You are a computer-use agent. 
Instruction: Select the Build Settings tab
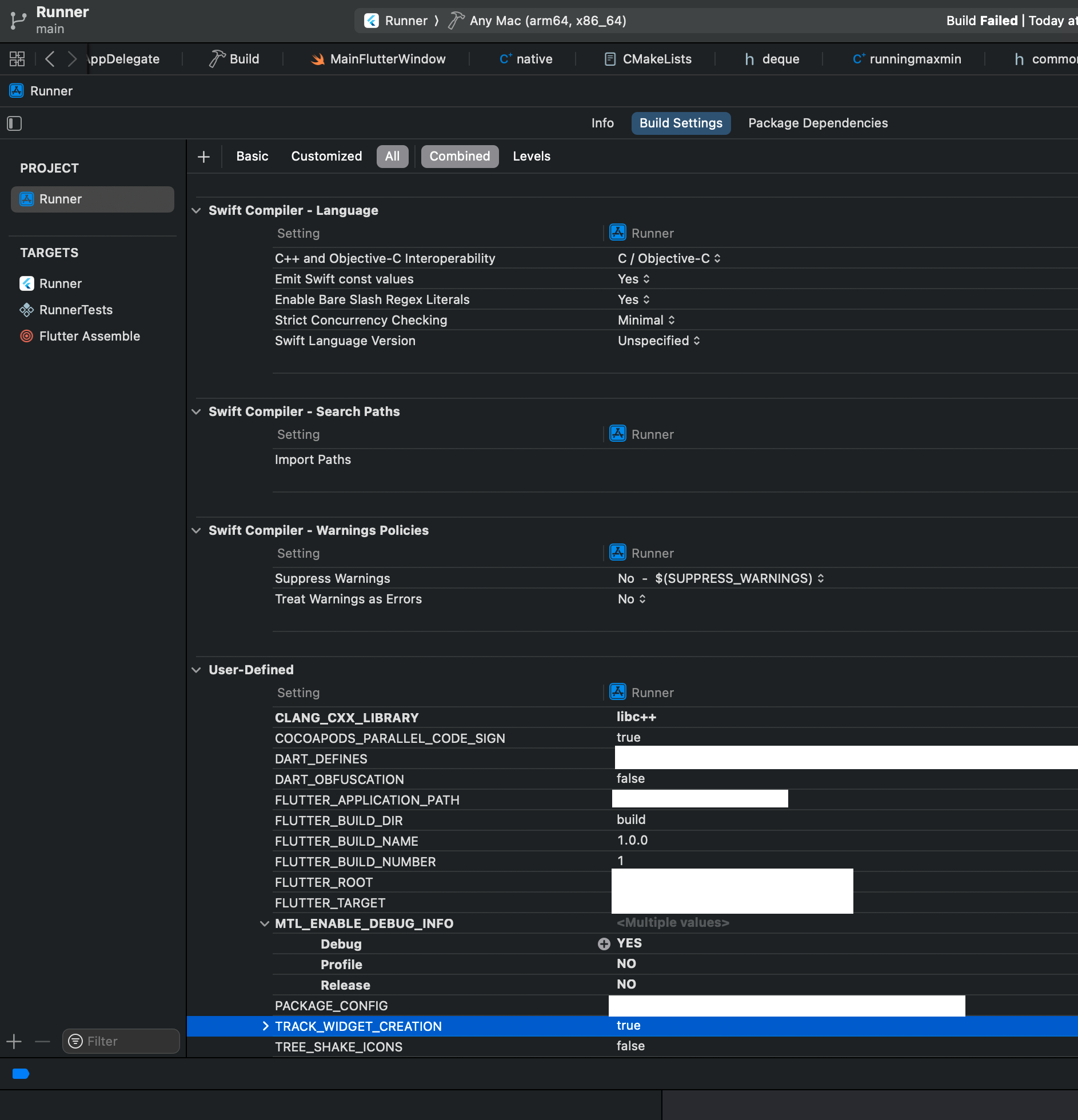pos(681,123)
